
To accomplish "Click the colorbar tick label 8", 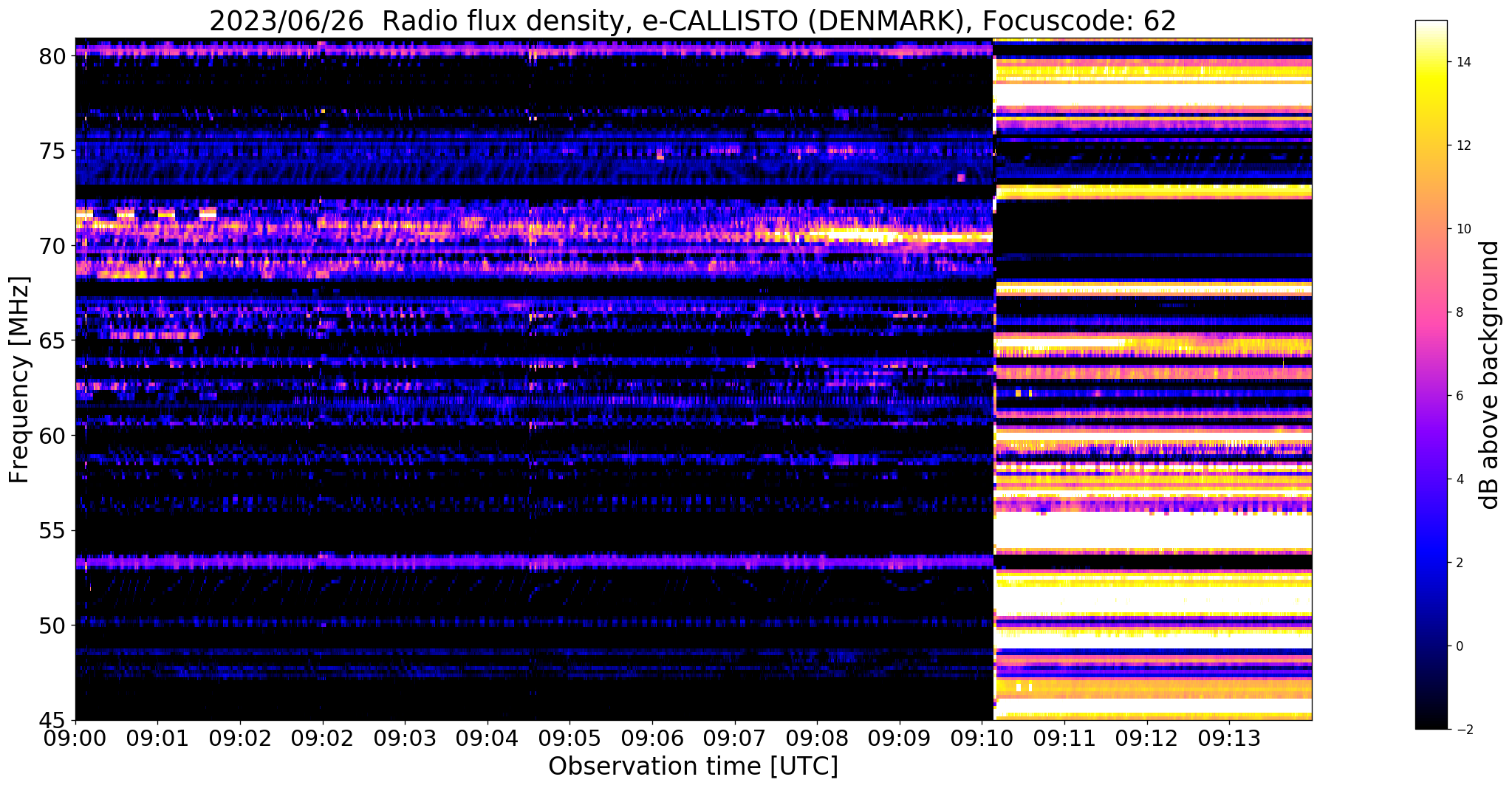I will click(x=1458, y=312).
